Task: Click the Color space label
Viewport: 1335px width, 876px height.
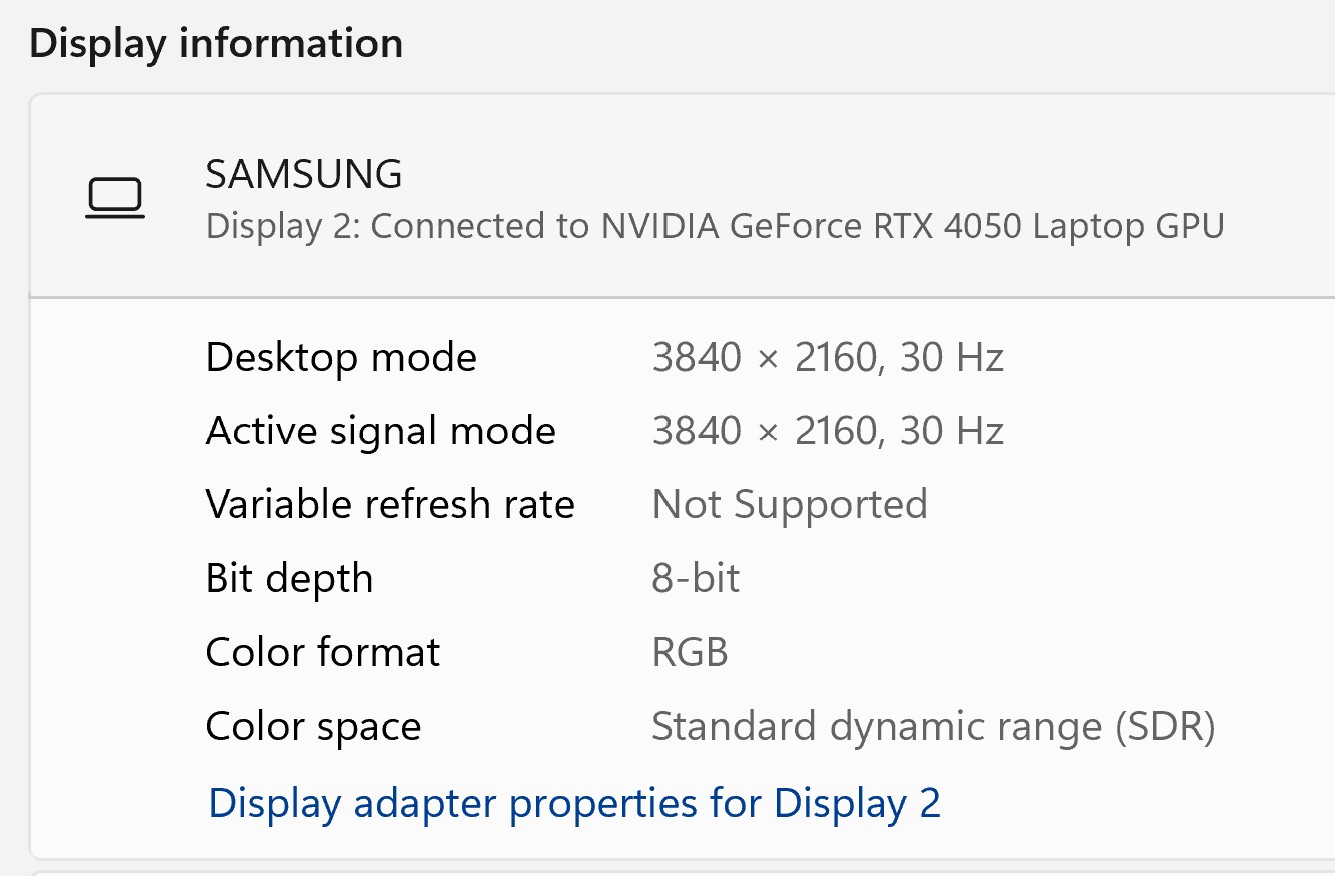Action: pos(313,726)
